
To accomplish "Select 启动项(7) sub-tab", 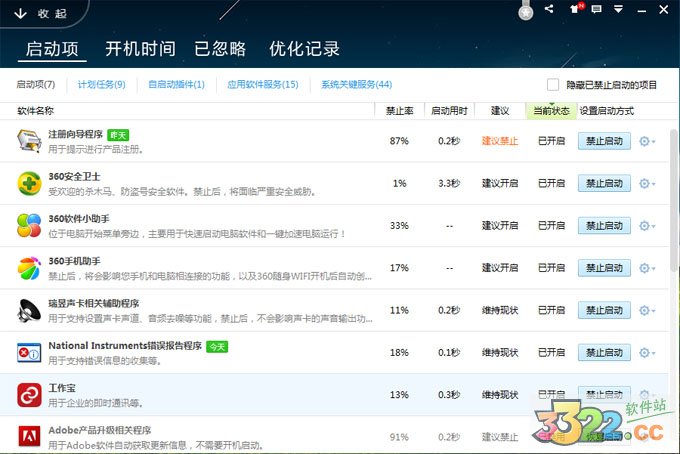I will point(36,85).
